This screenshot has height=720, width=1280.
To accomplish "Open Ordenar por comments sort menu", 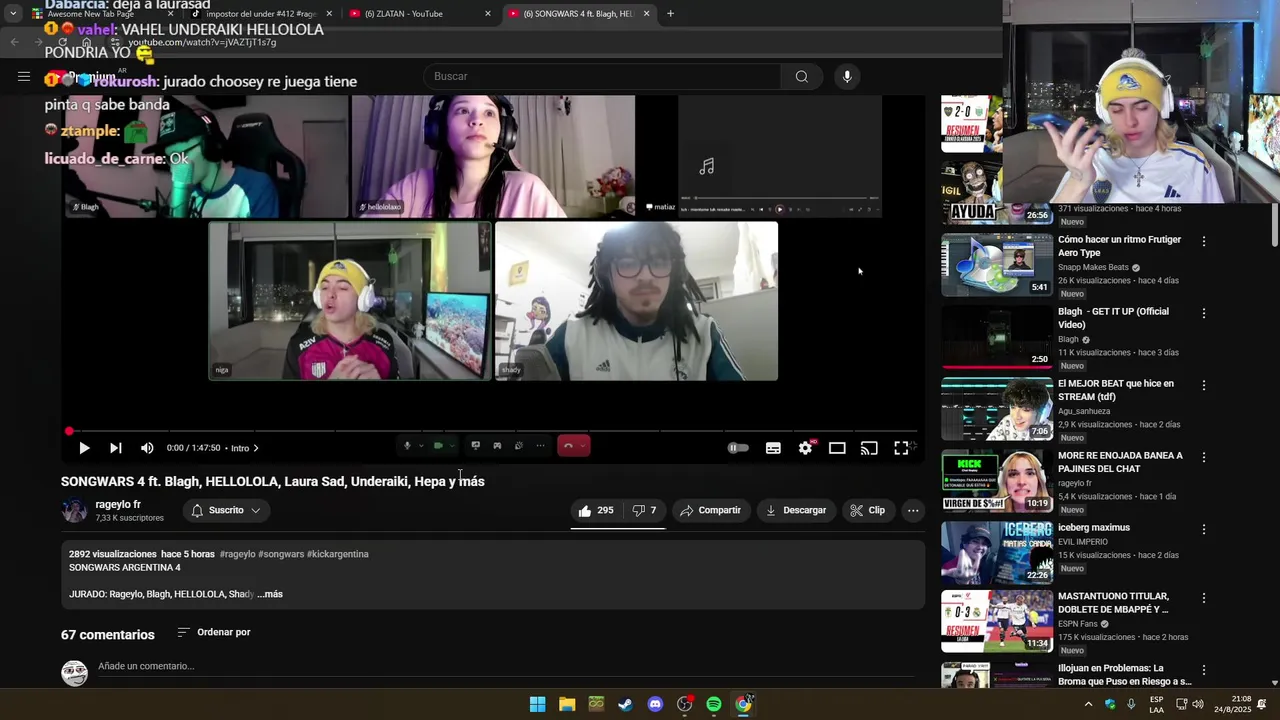I will [x=214, y=632].
